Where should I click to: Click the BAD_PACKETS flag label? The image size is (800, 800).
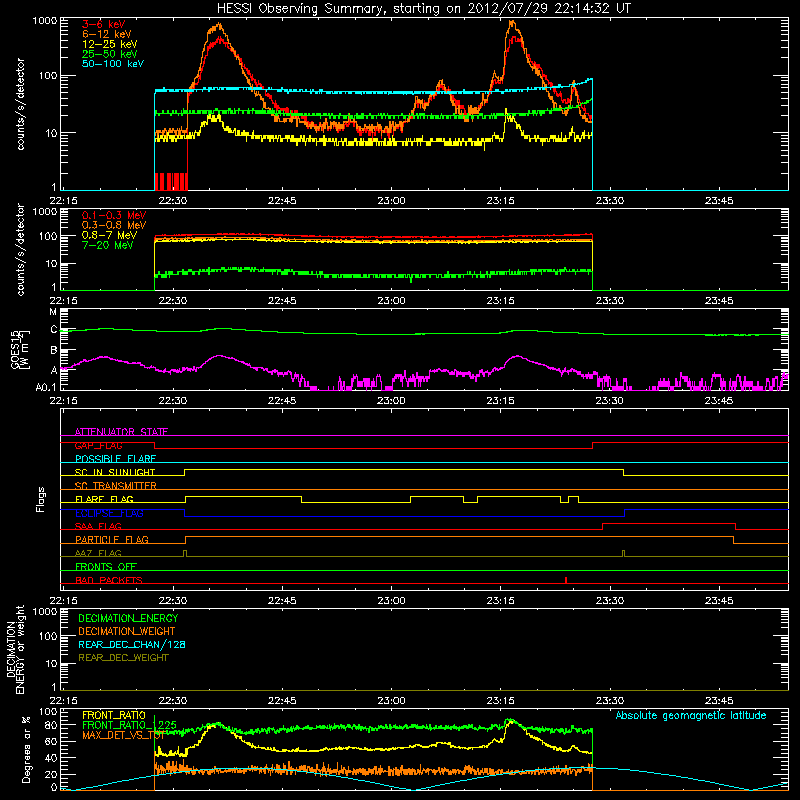[x=109, y=580]
